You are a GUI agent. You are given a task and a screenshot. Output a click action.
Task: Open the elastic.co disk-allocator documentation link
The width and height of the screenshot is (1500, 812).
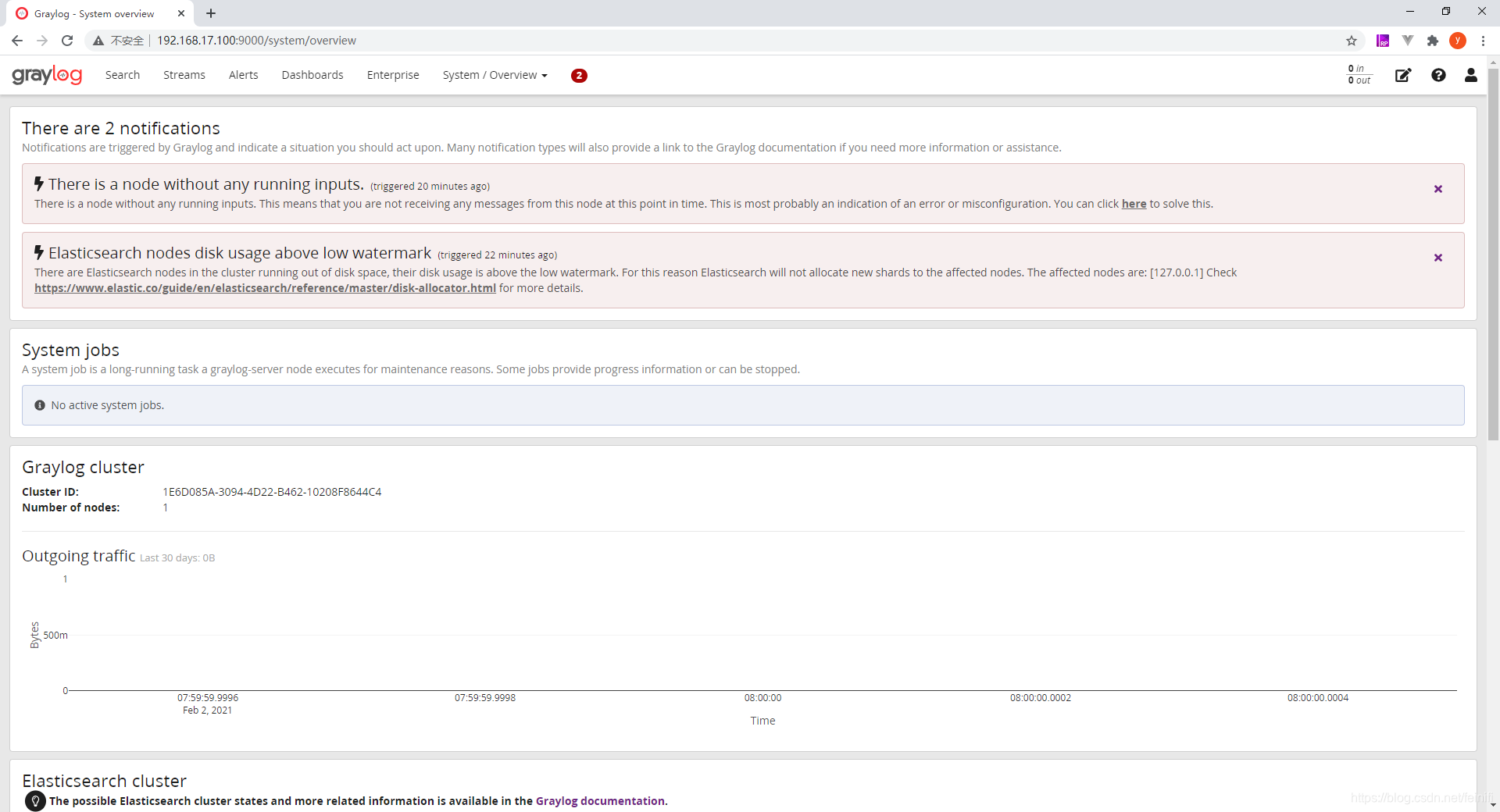tap(265, 288)
